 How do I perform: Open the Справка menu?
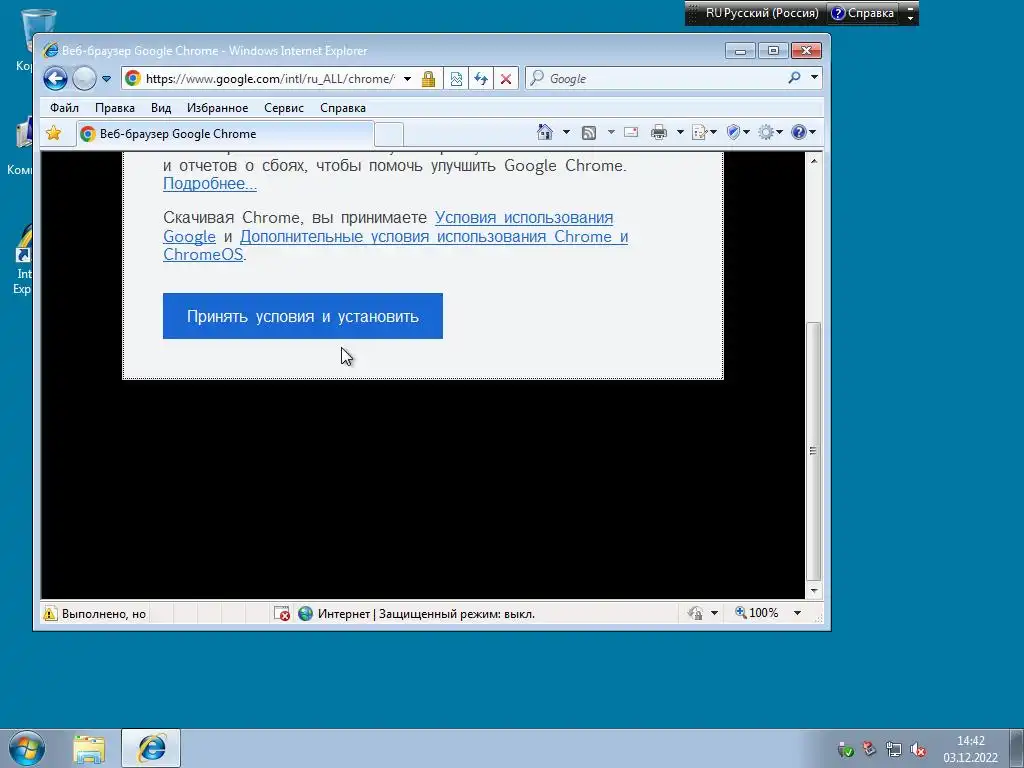click(343, 108)
